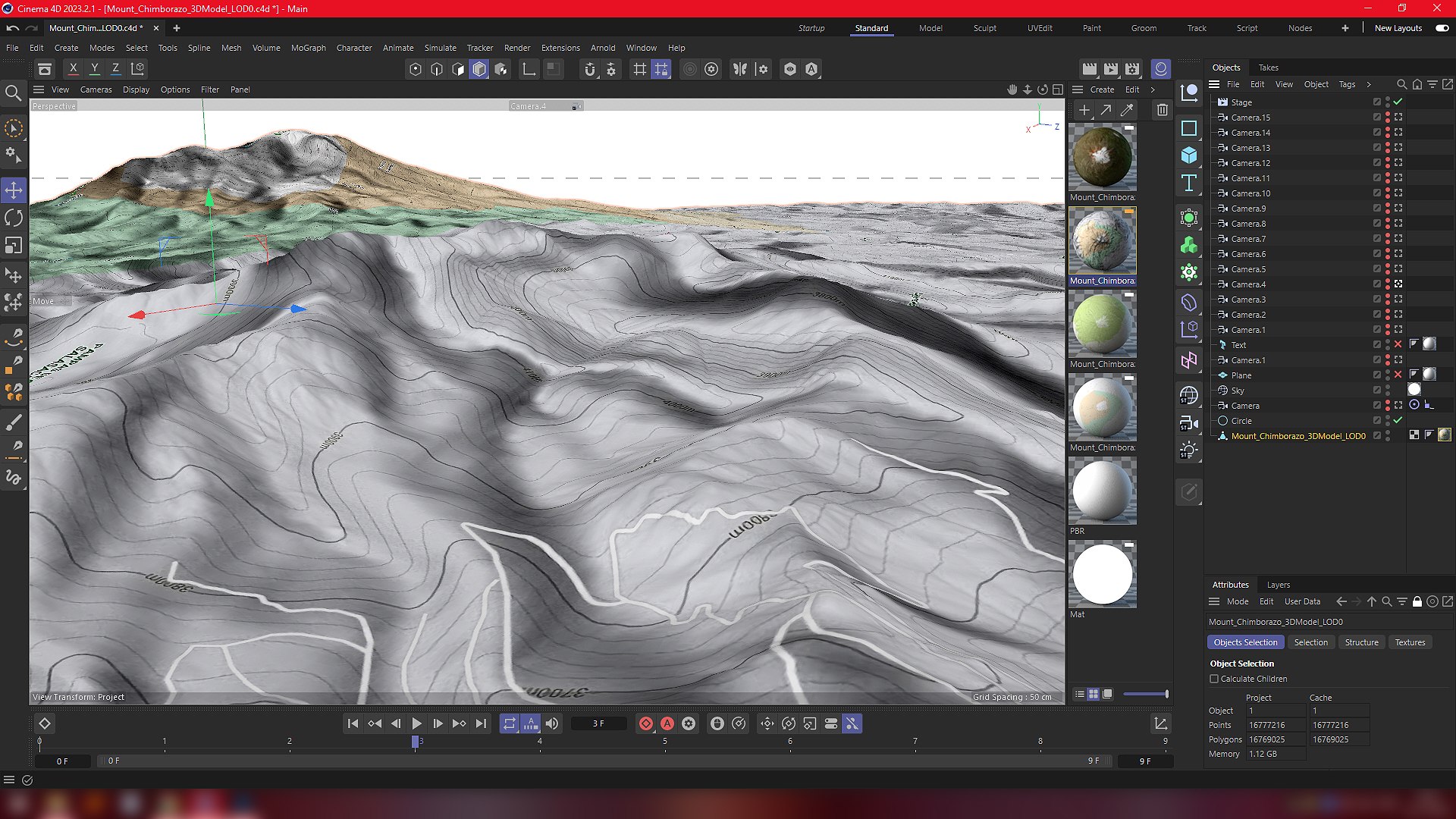
Task: Toggle the Stage object enable checkmark
Action: 1398,102
